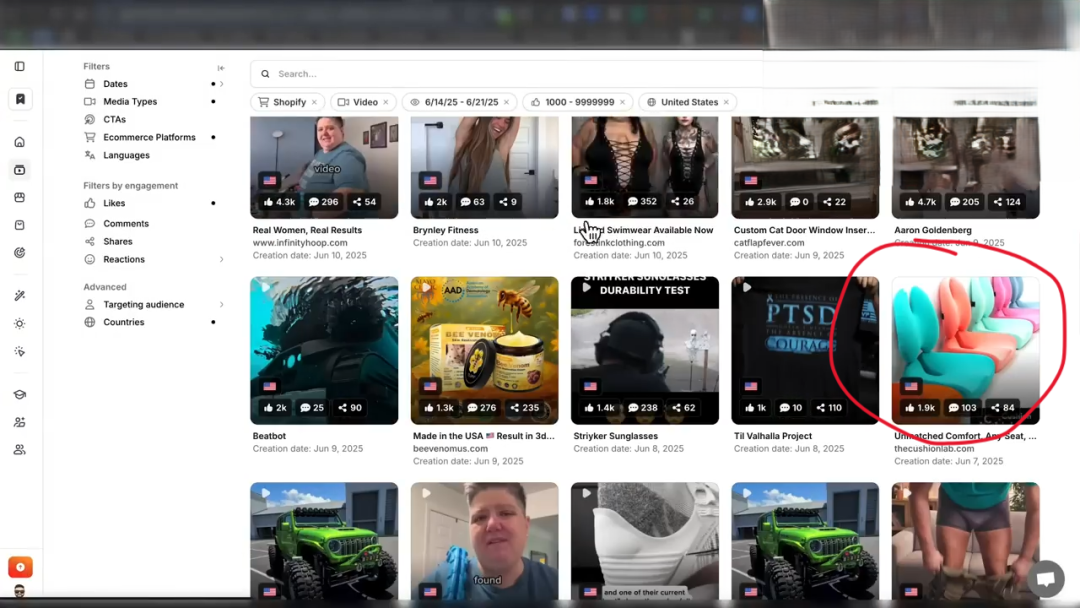Open the orange help button at bottom left

pos(20,567)
